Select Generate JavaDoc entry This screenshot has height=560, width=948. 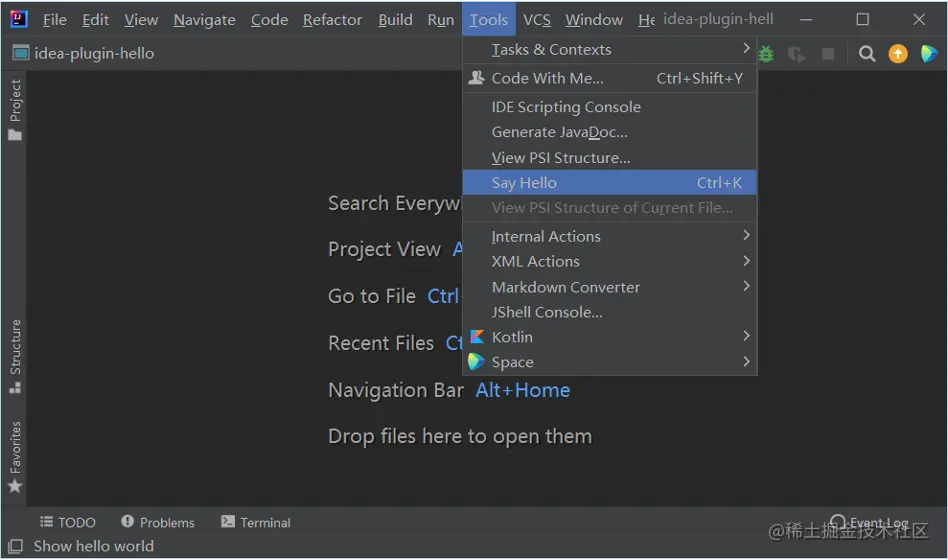(609, 132)
